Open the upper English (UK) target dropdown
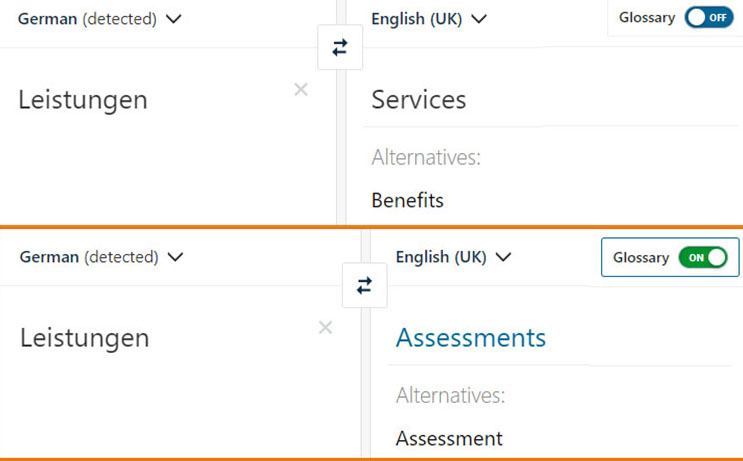This screenshot has width=743, height=461. pos(429,19)
